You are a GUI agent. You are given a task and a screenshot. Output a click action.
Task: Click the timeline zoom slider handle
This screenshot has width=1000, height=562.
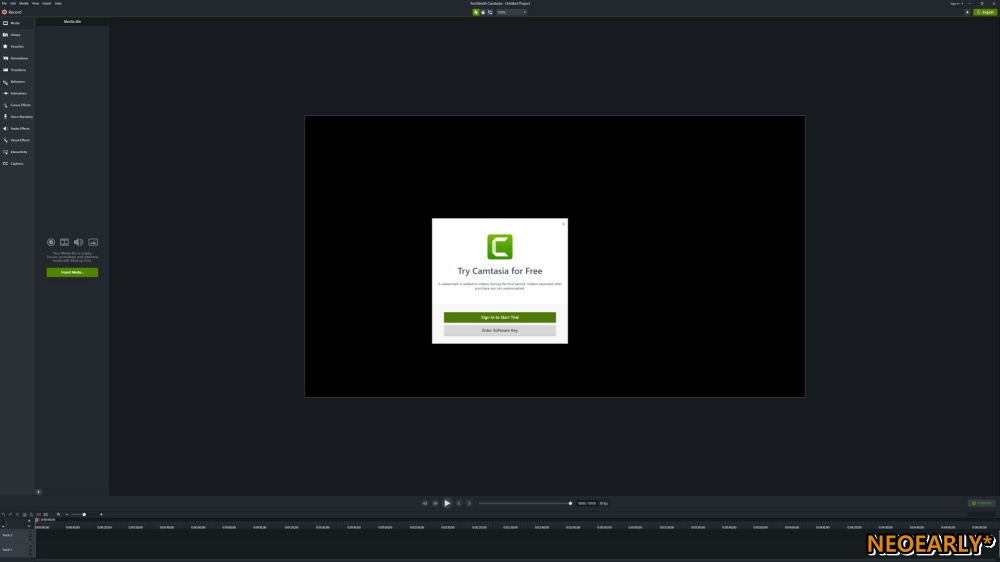(84, 515)
